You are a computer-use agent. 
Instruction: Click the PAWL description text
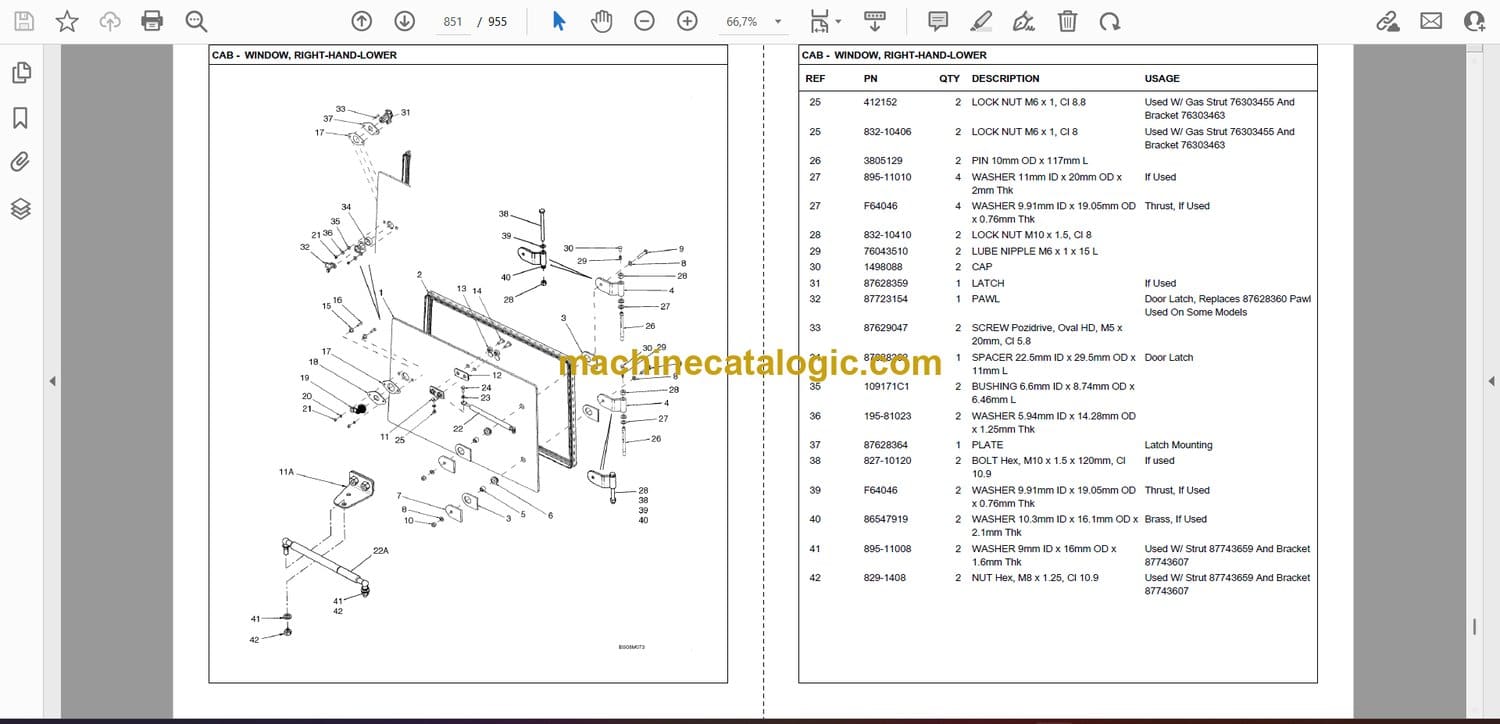pos(985,299)
